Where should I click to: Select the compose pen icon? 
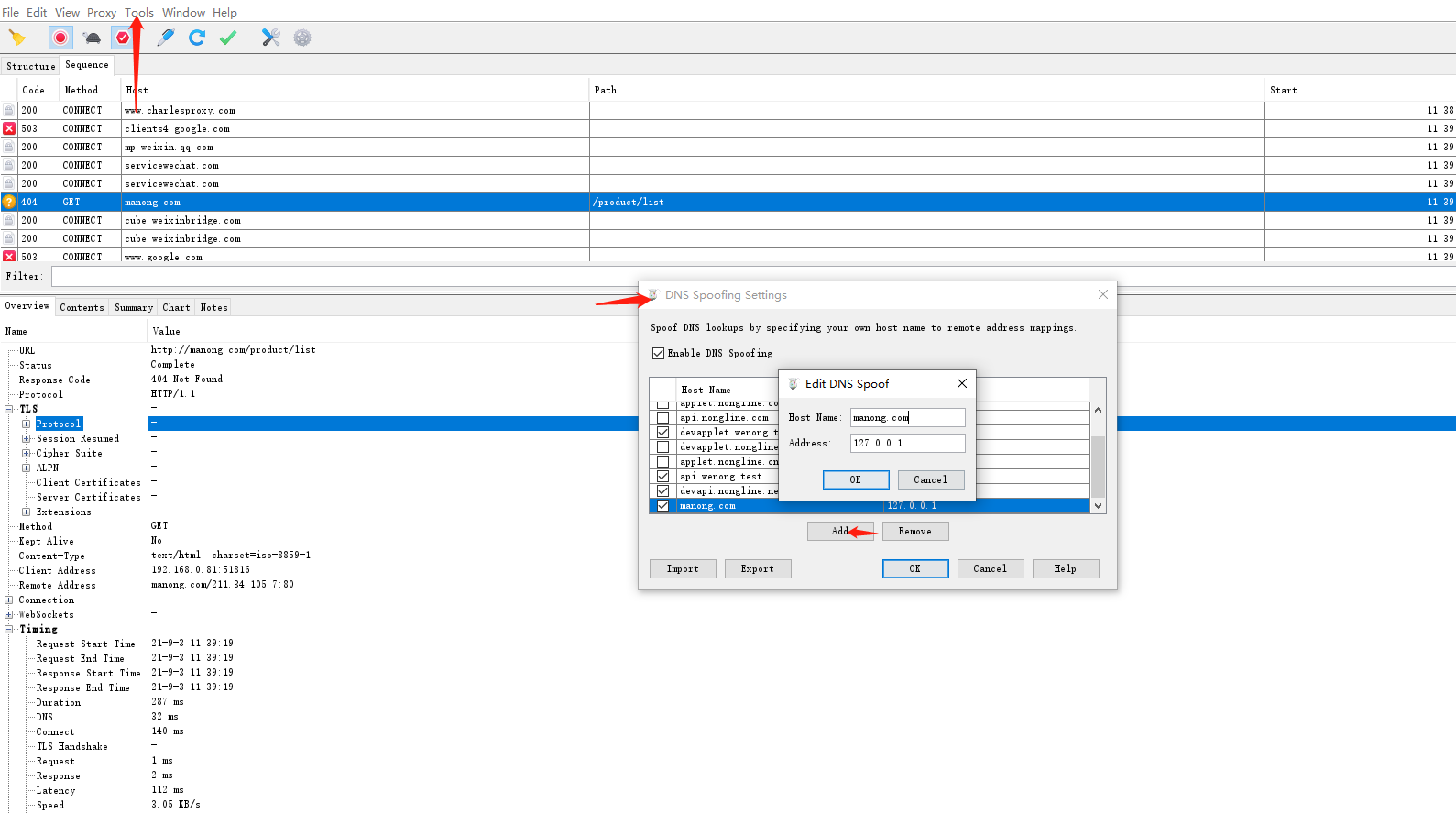click(166, 38)
